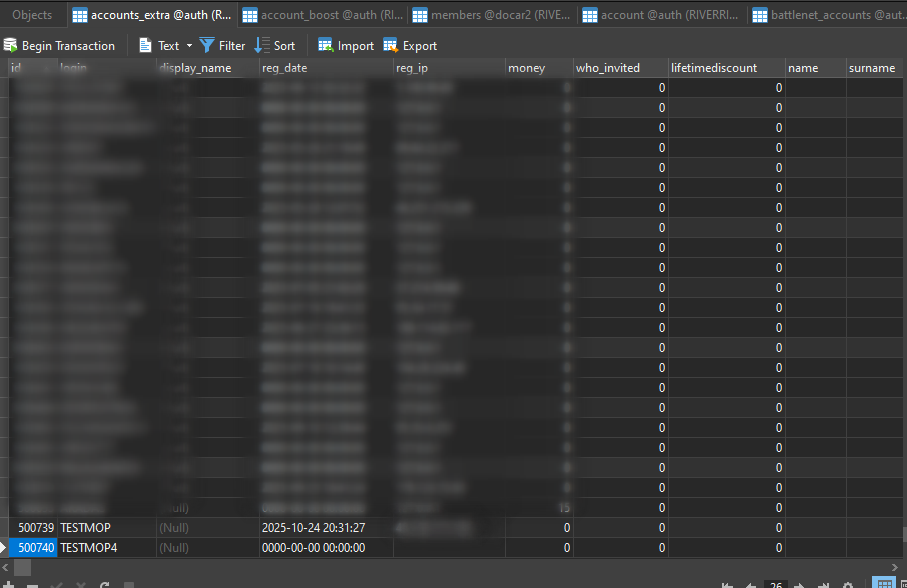Open the battlenet_accounts @auth tab
907x588 pixels.
pos(828,15)
